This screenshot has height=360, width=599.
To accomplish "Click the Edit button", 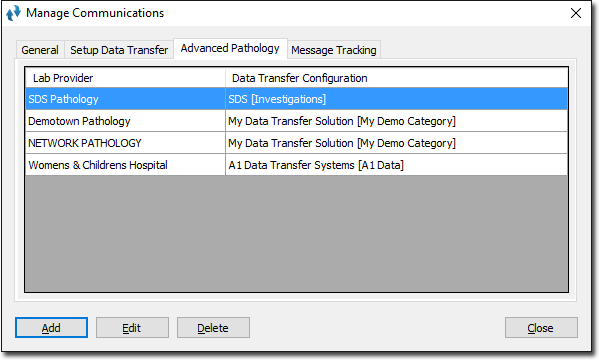I will point(132,328).
